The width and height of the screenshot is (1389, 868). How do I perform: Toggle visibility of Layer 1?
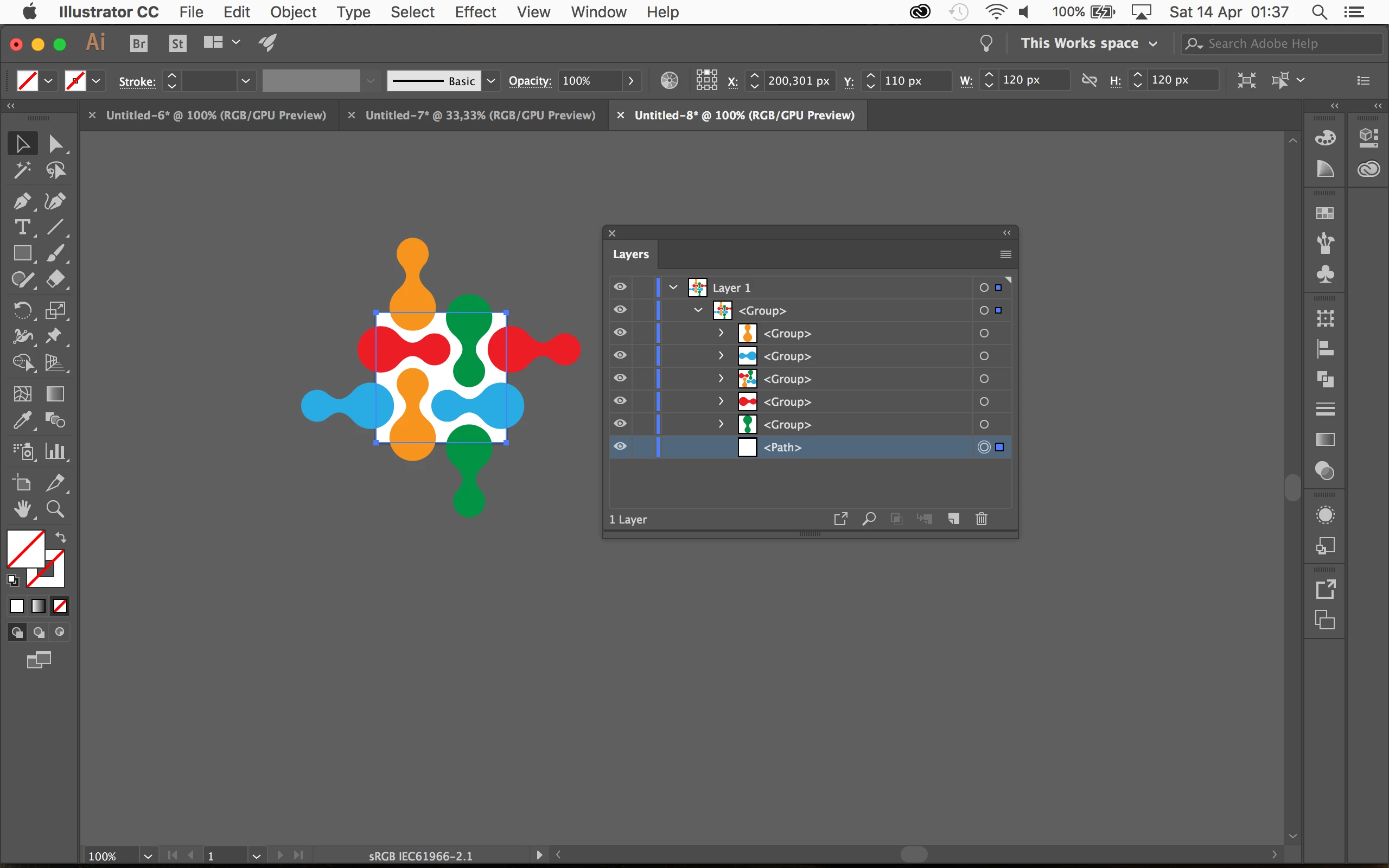(620, 287)
